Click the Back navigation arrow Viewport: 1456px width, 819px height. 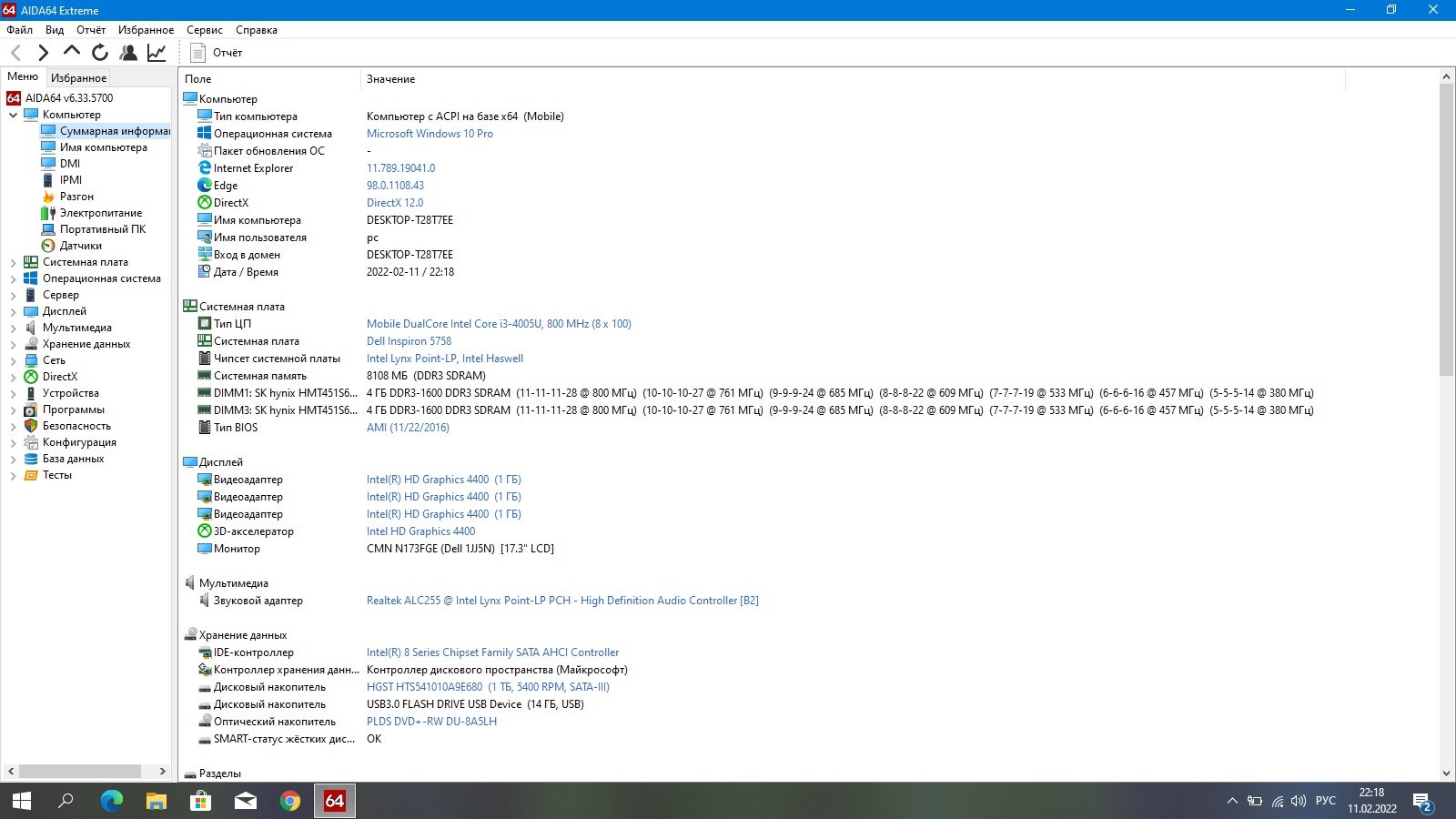click(15, 53)
